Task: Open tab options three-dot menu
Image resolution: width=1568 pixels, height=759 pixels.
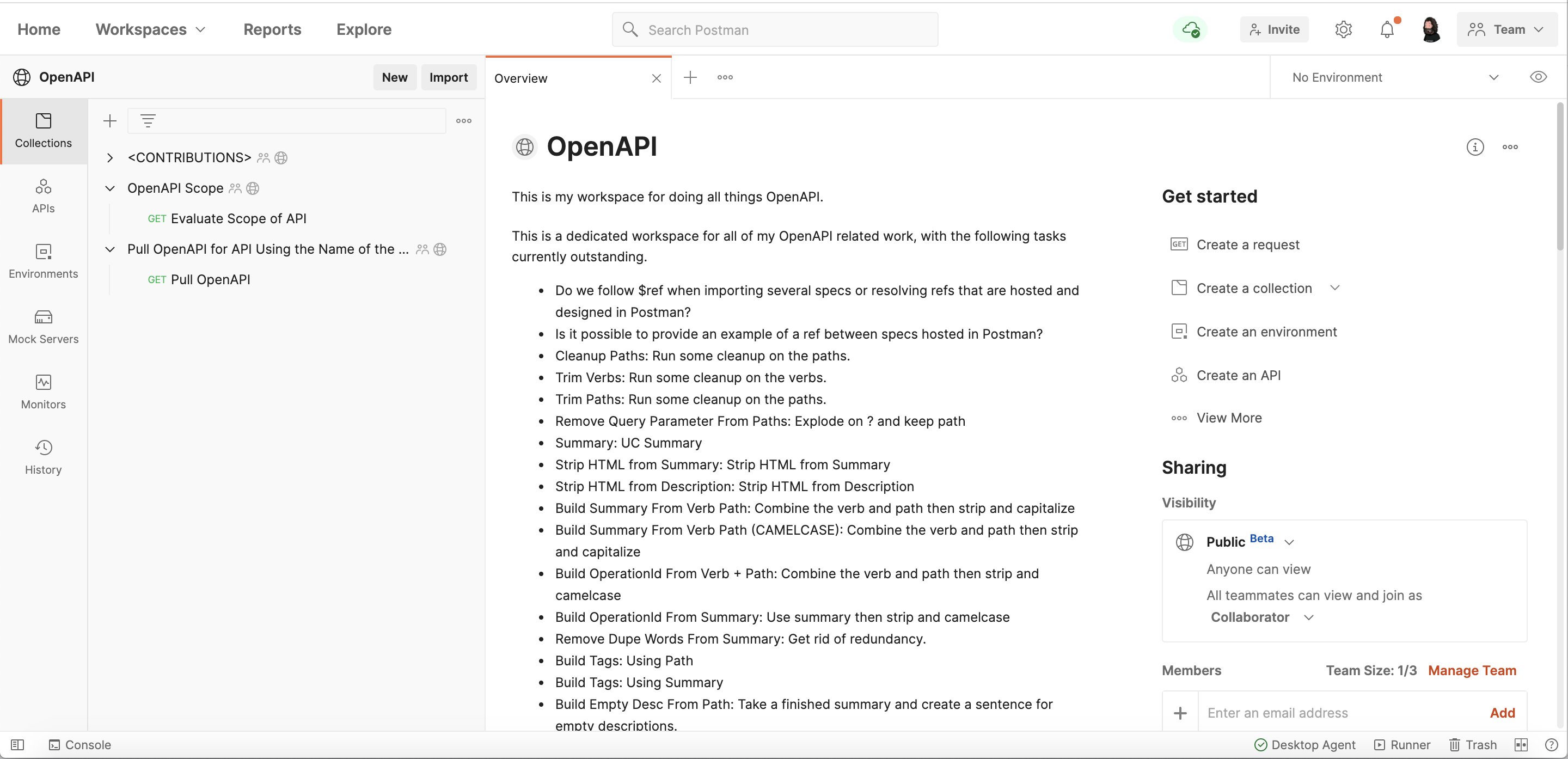Action: click(725, 77)
